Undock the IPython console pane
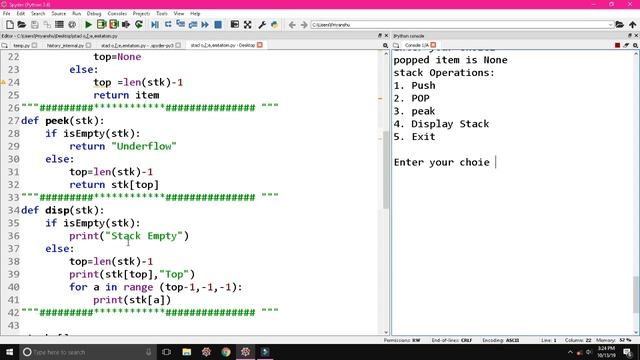Viewport: 640px width, 360px height. (x=630, y=36)
